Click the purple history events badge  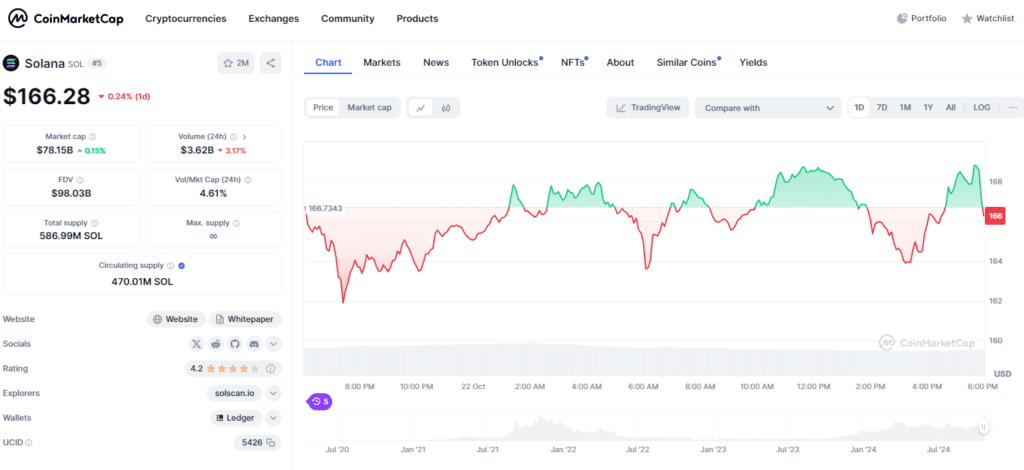(x=319, y=401)
